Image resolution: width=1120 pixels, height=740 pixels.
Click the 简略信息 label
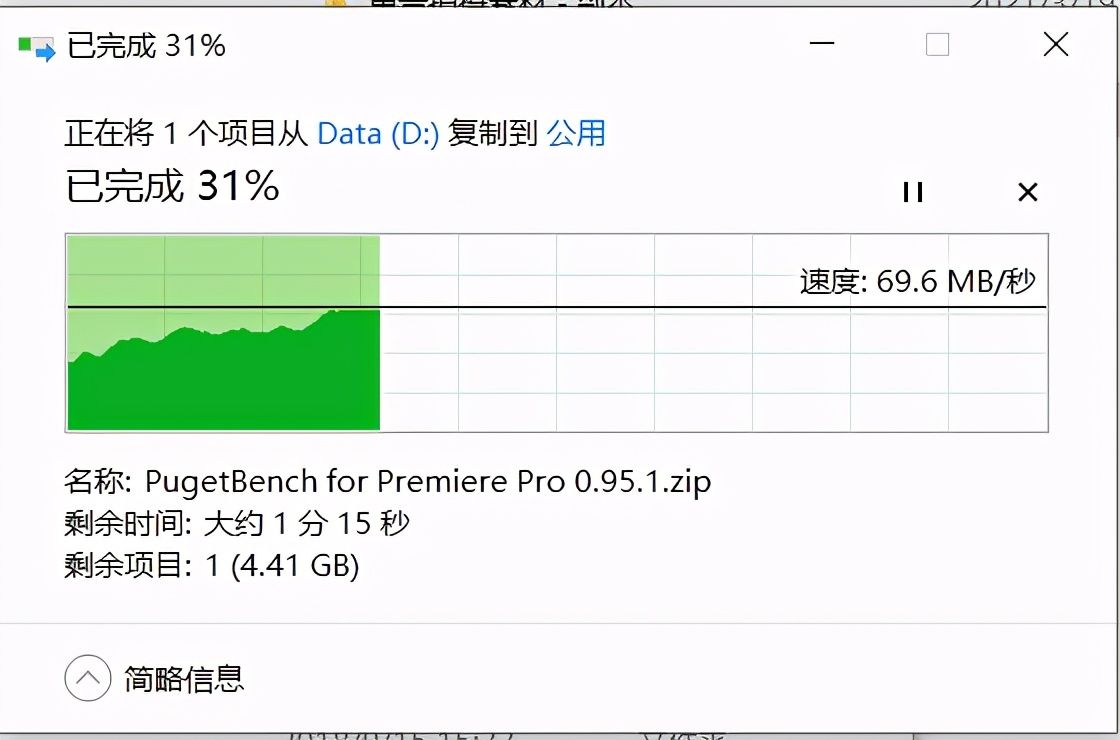pos(184,679)
